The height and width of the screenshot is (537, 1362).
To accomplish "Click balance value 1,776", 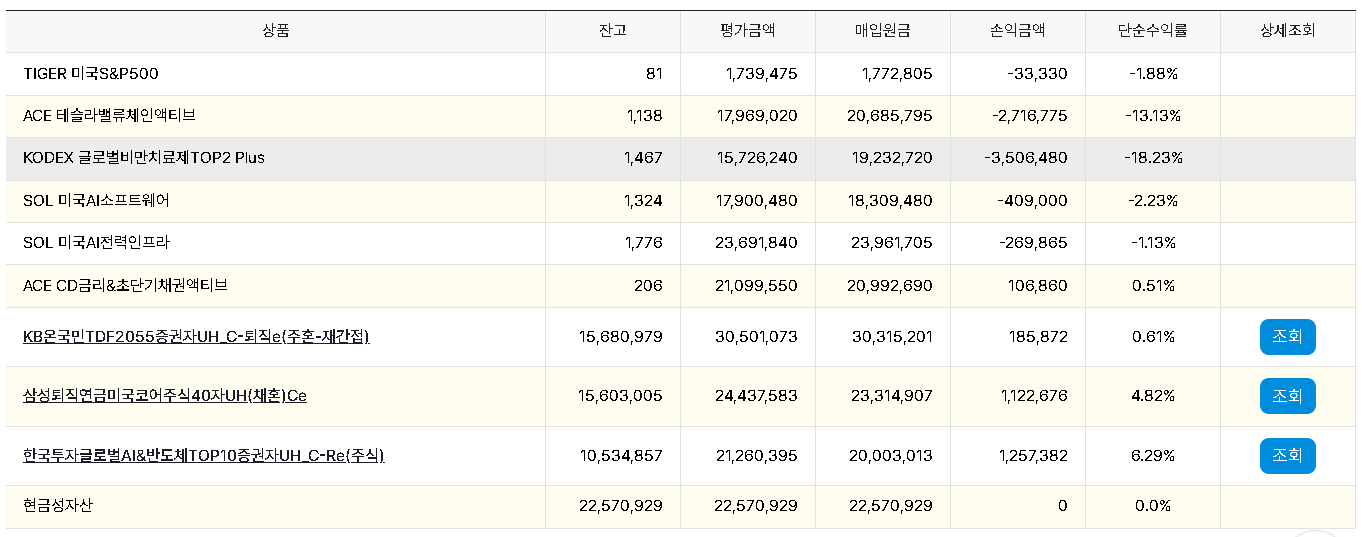I will tap(645, 243).
